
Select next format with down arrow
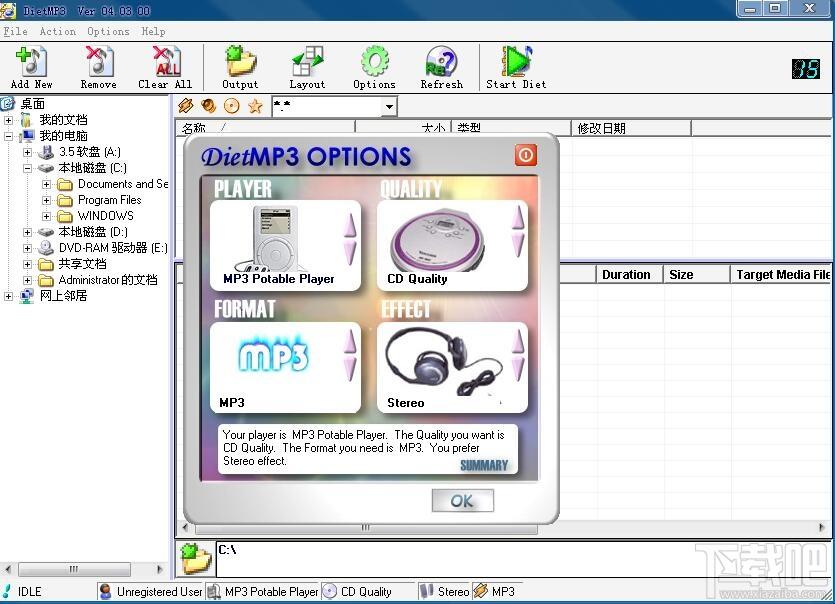pyautogui.click(x=350, y=369)
